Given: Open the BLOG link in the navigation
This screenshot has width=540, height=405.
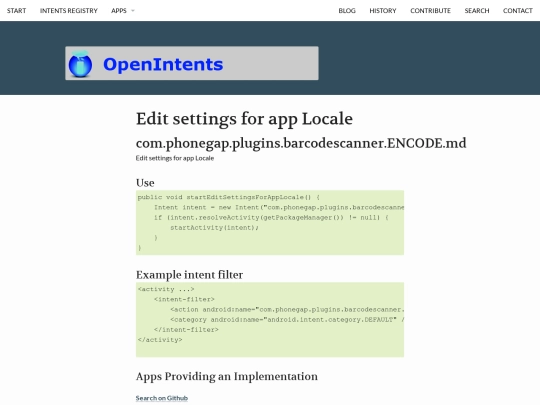Looking at the screenshot, I should [347, 11].
